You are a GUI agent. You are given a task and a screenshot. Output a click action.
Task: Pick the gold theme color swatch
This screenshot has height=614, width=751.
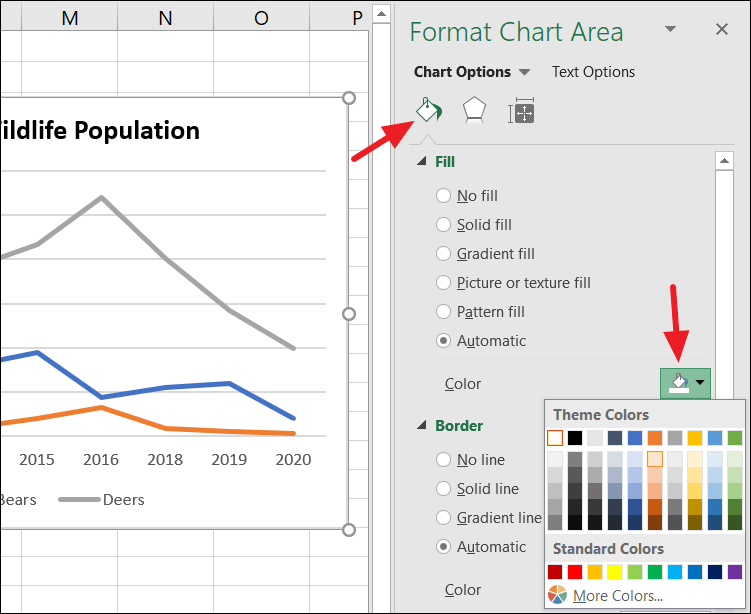pos(694,438)
